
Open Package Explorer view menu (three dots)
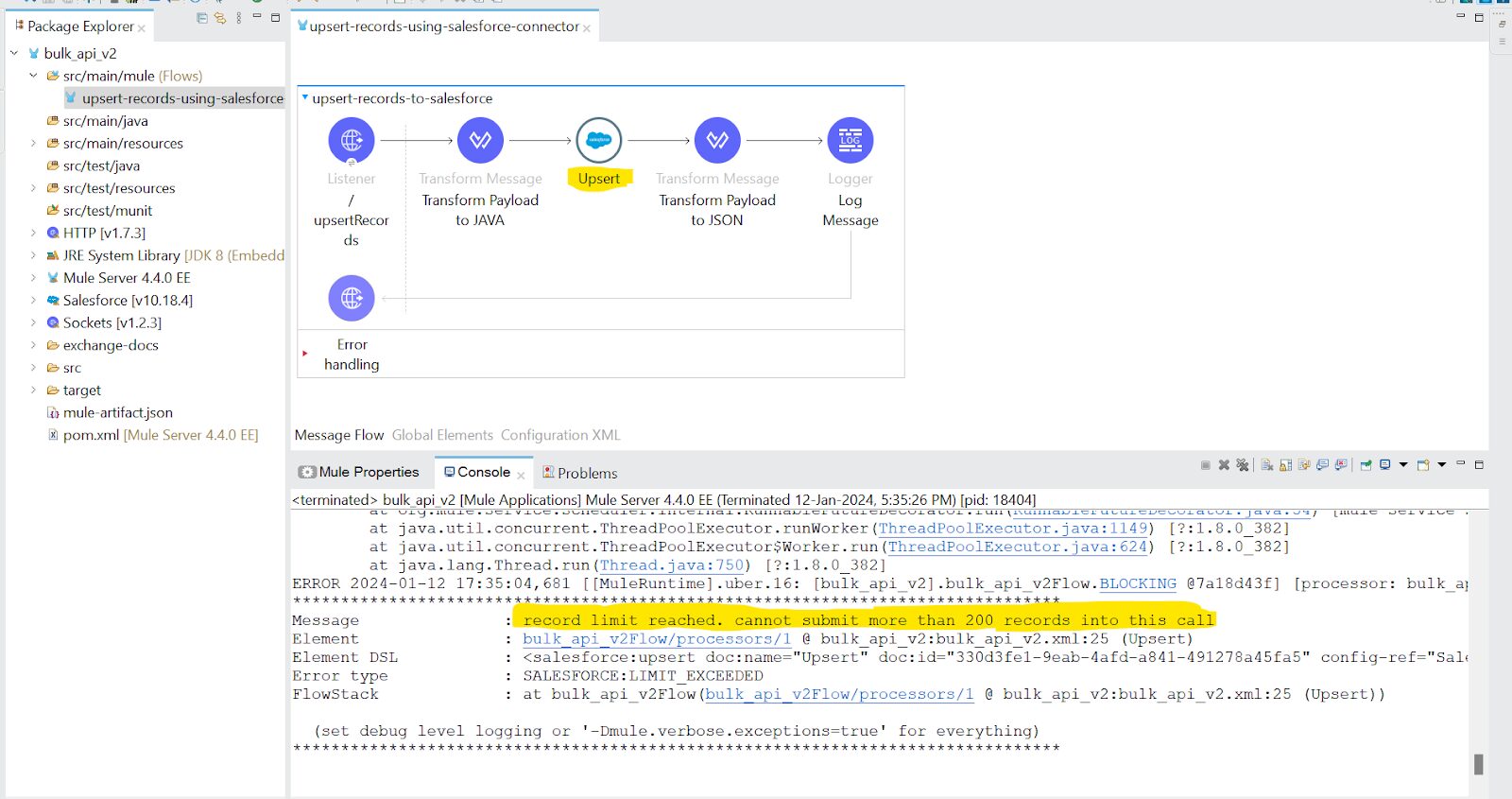pos(238,18)
